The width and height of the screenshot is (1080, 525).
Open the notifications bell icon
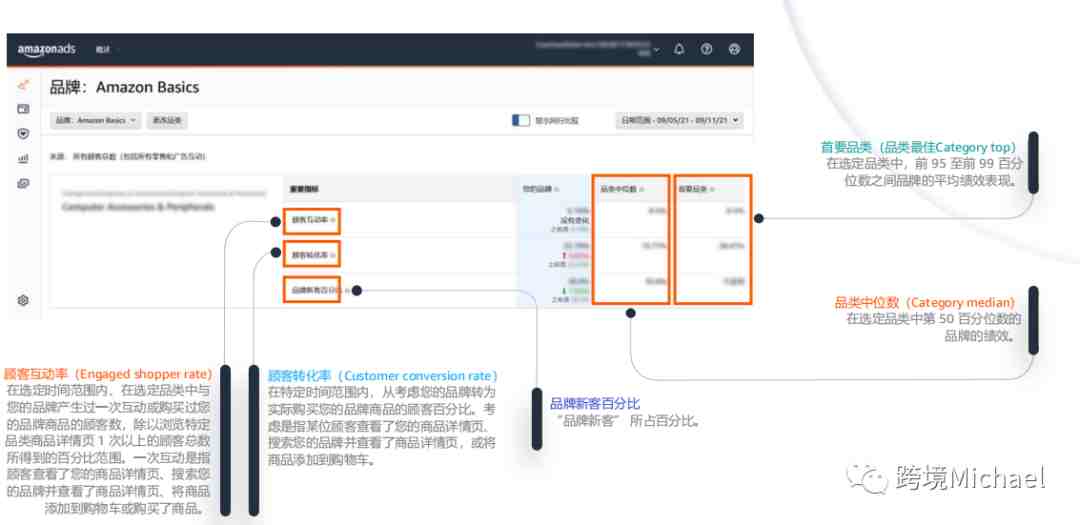tap(679, 50)
